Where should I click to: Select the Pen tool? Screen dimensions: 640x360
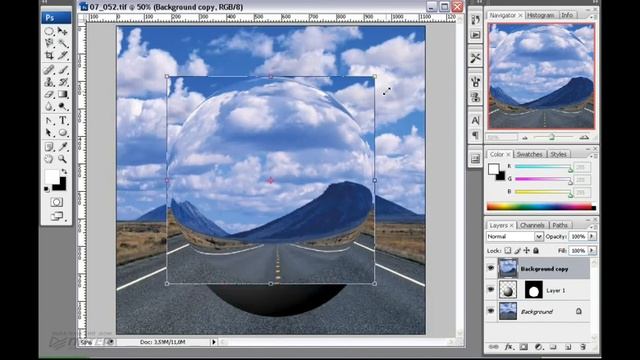point(49,121)
